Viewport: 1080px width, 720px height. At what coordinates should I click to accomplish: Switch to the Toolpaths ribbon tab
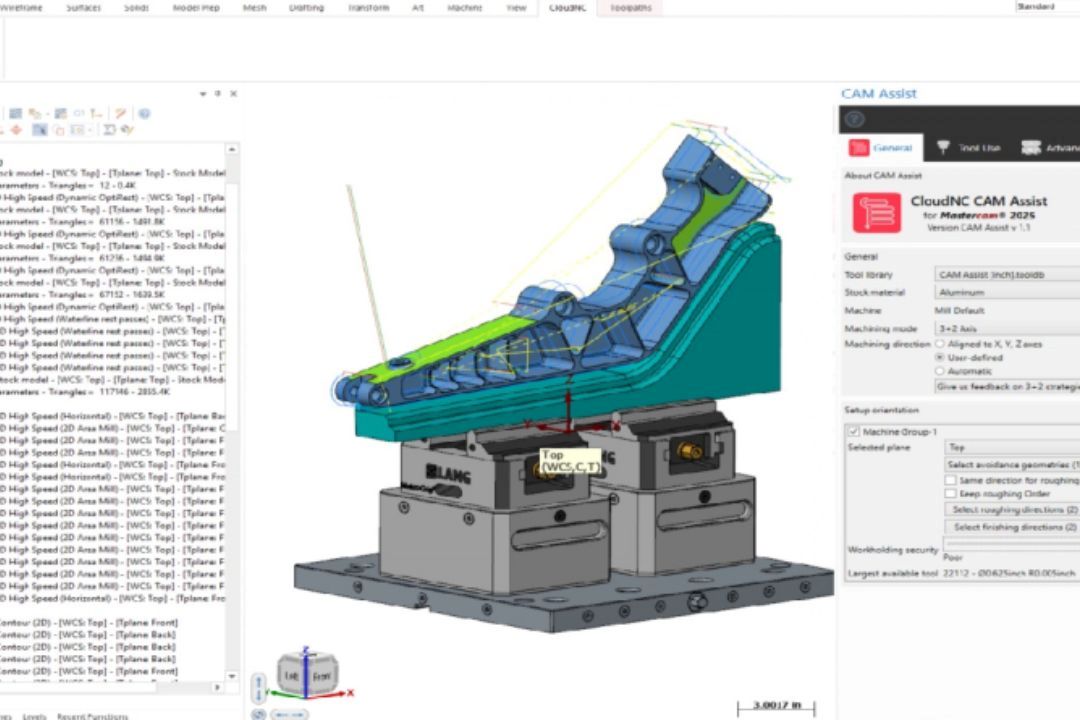coord(631,8)
